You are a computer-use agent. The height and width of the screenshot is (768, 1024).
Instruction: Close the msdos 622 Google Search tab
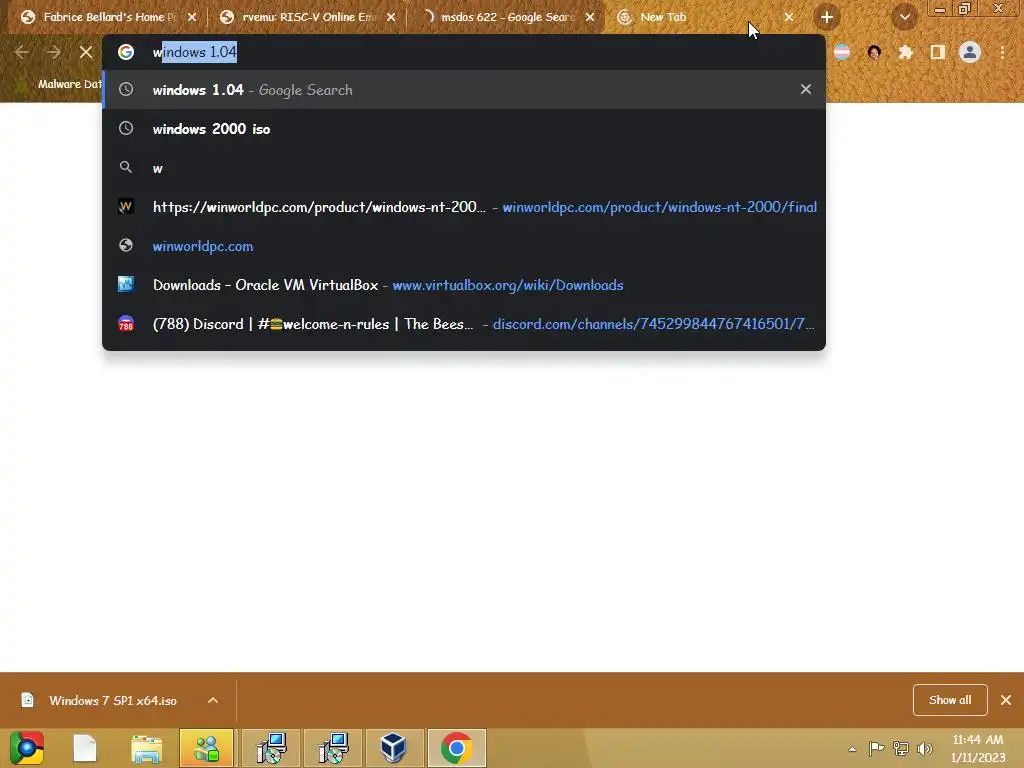tap(590, 18)
